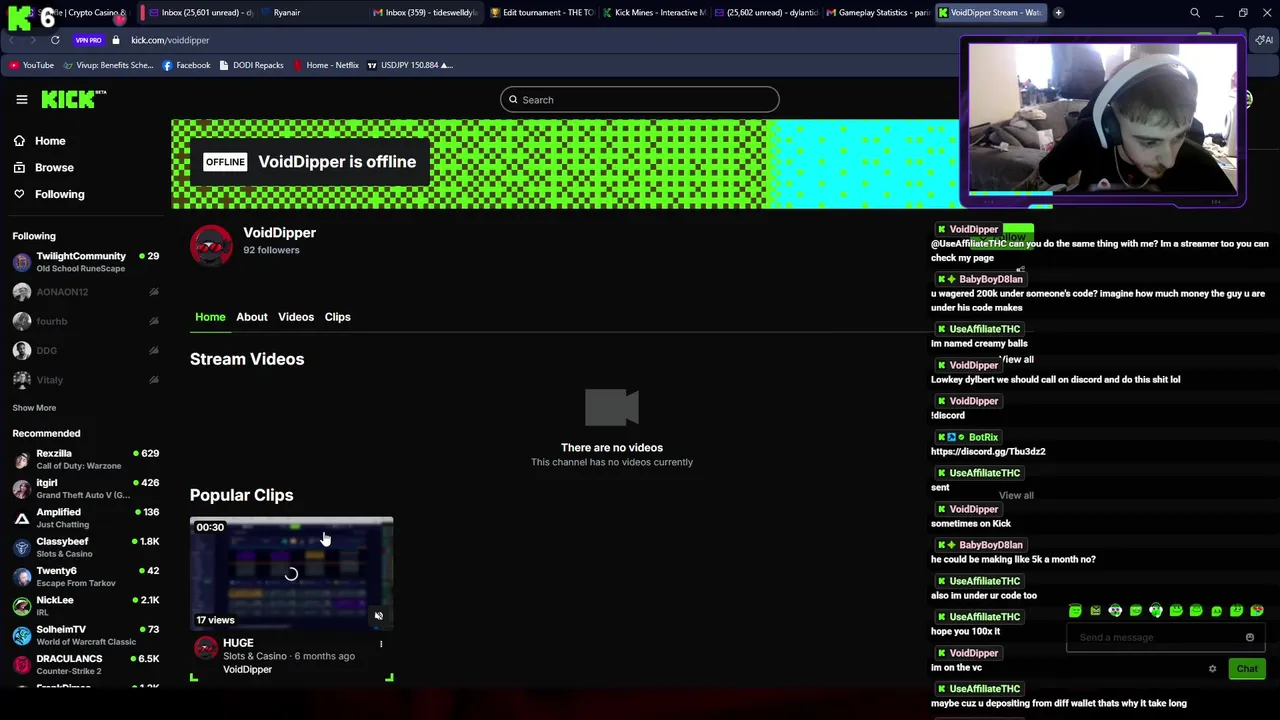
Task: Reload the page with refresh icon
Action: pyautogui.click(x=55, y=40)
